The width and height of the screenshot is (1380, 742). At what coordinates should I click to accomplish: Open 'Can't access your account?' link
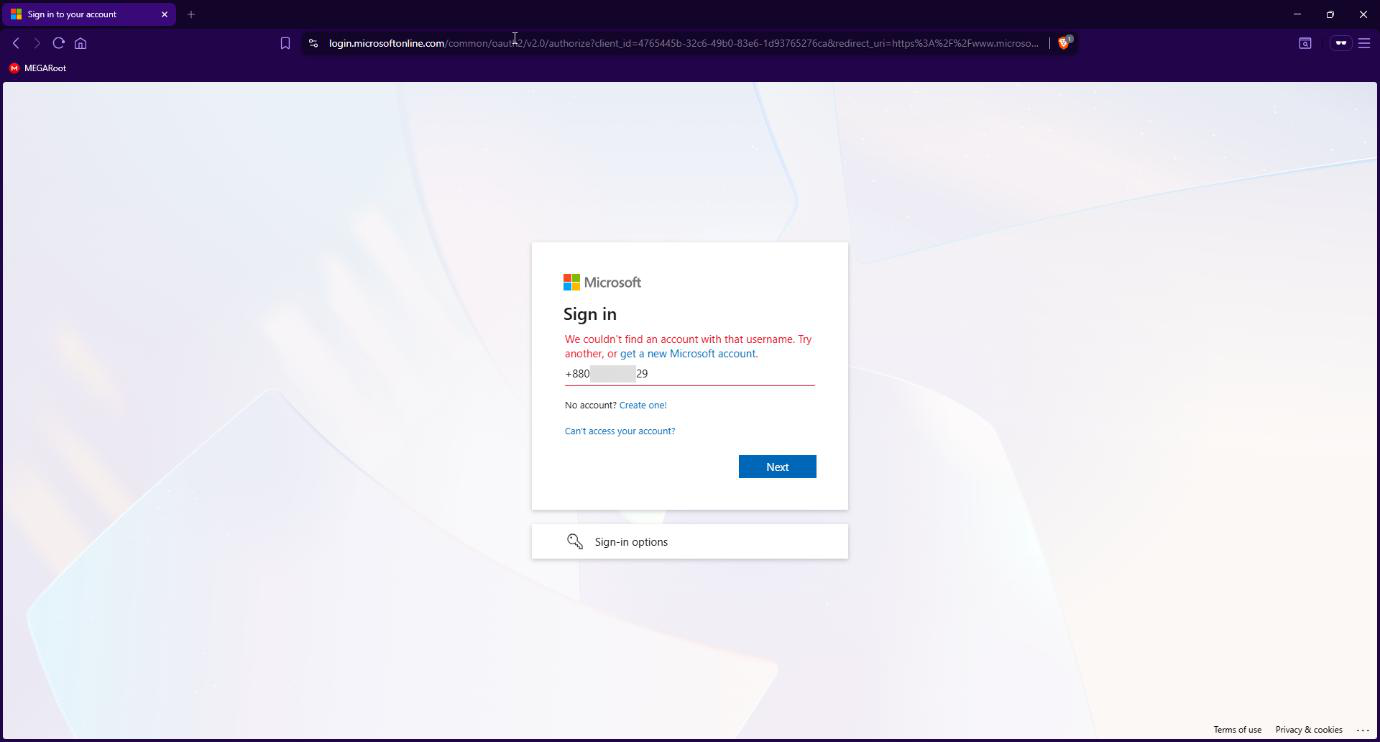620,431
